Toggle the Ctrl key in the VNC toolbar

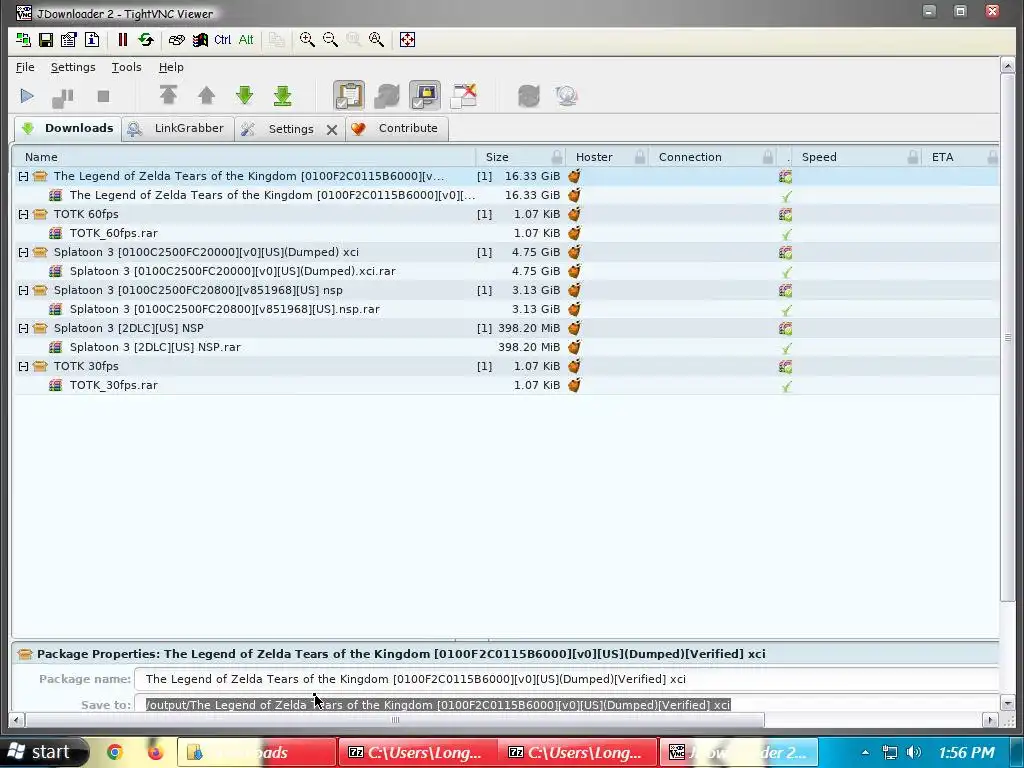click(223, 40)
